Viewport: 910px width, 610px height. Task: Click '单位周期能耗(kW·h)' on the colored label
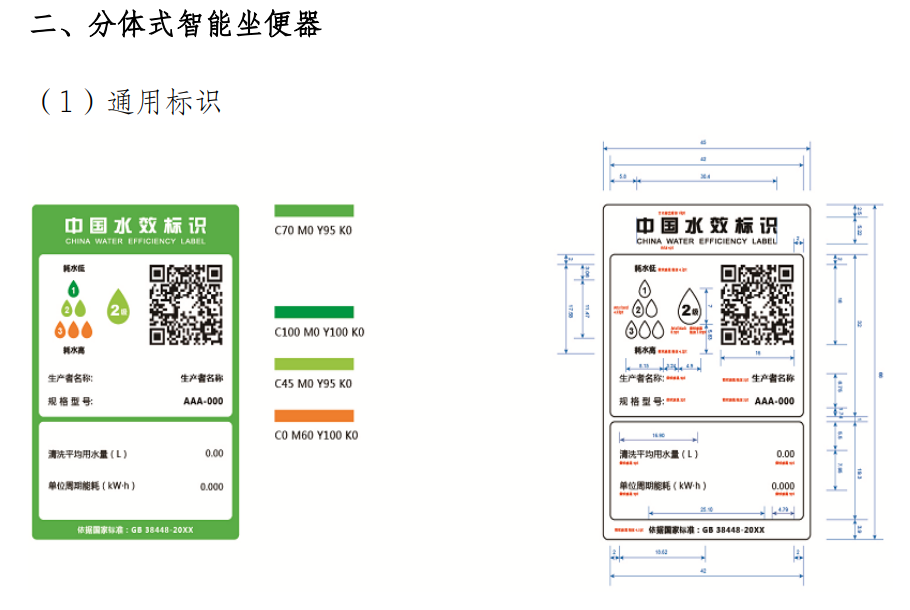pyautogui.click(x=91, y=486)
